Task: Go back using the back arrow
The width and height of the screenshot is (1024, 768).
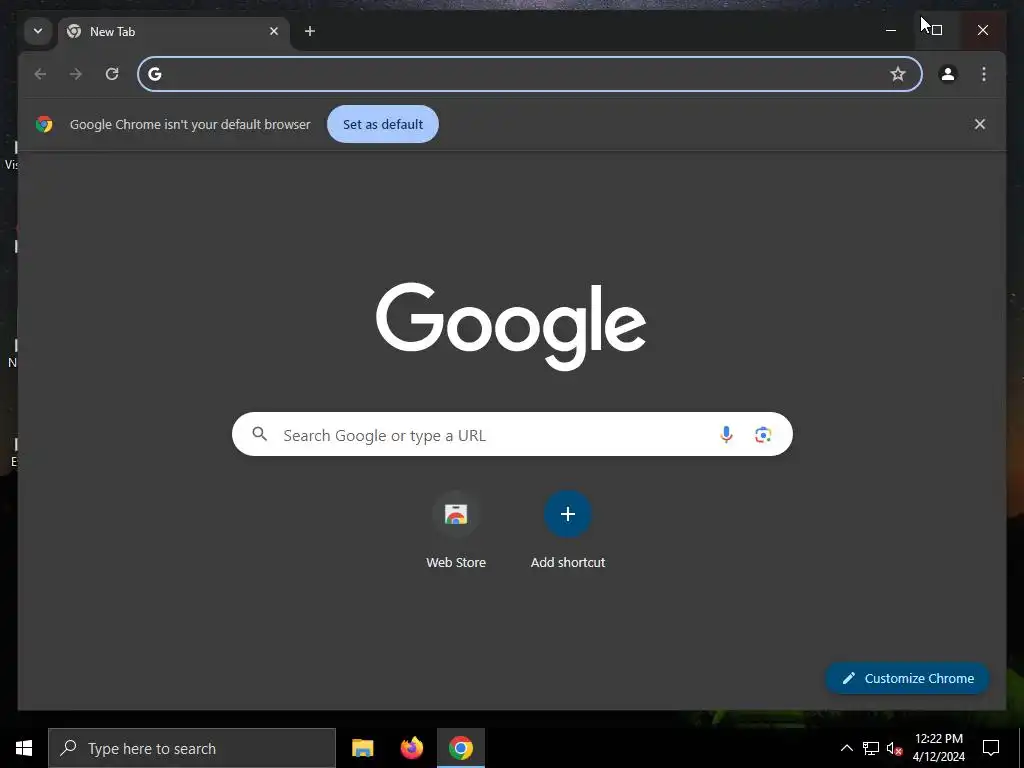Action: point(40,74)
